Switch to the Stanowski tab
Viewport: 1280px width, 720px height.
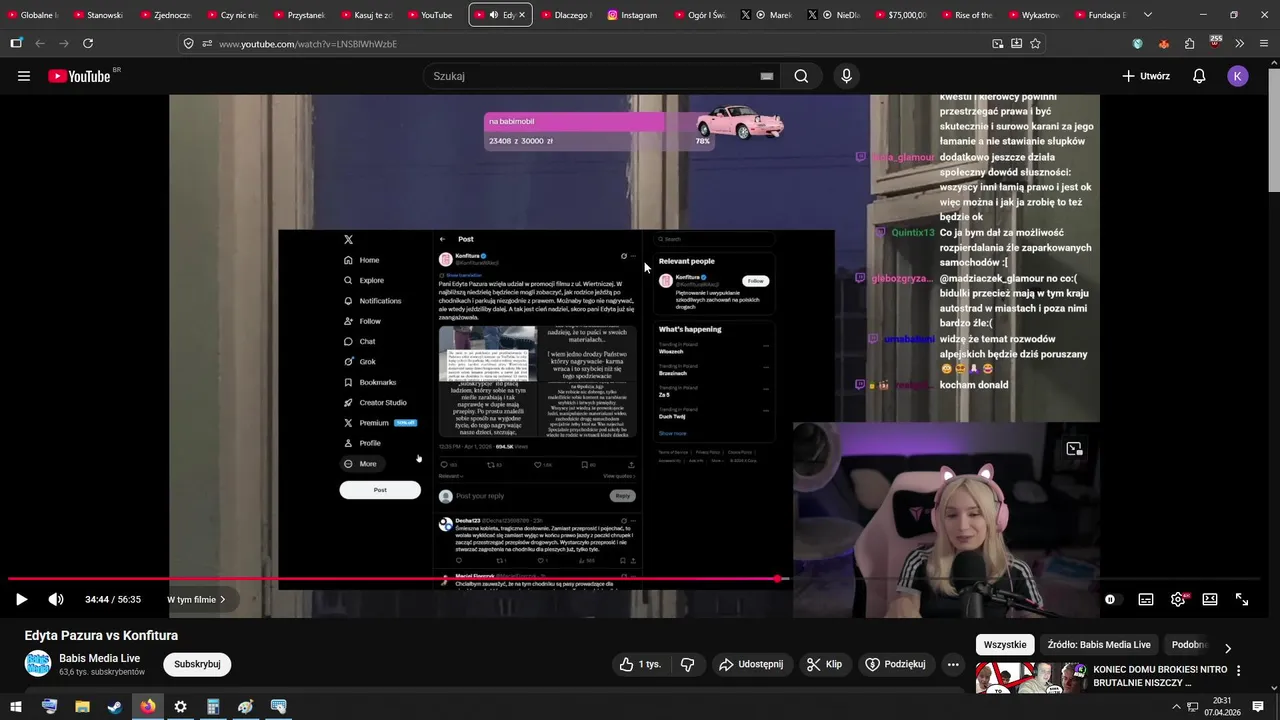[99, 15]
